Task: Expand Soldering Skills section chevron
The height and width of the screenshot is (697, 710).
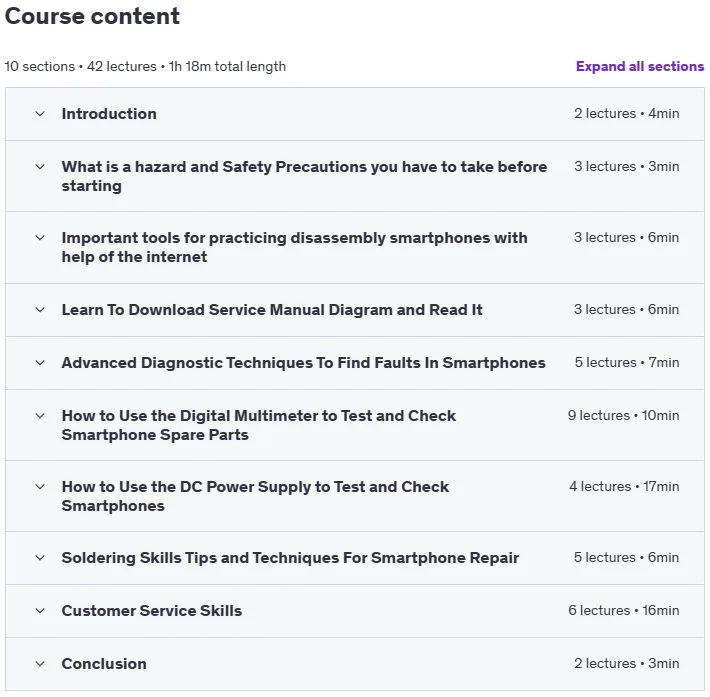Action: tap(40, 558)
